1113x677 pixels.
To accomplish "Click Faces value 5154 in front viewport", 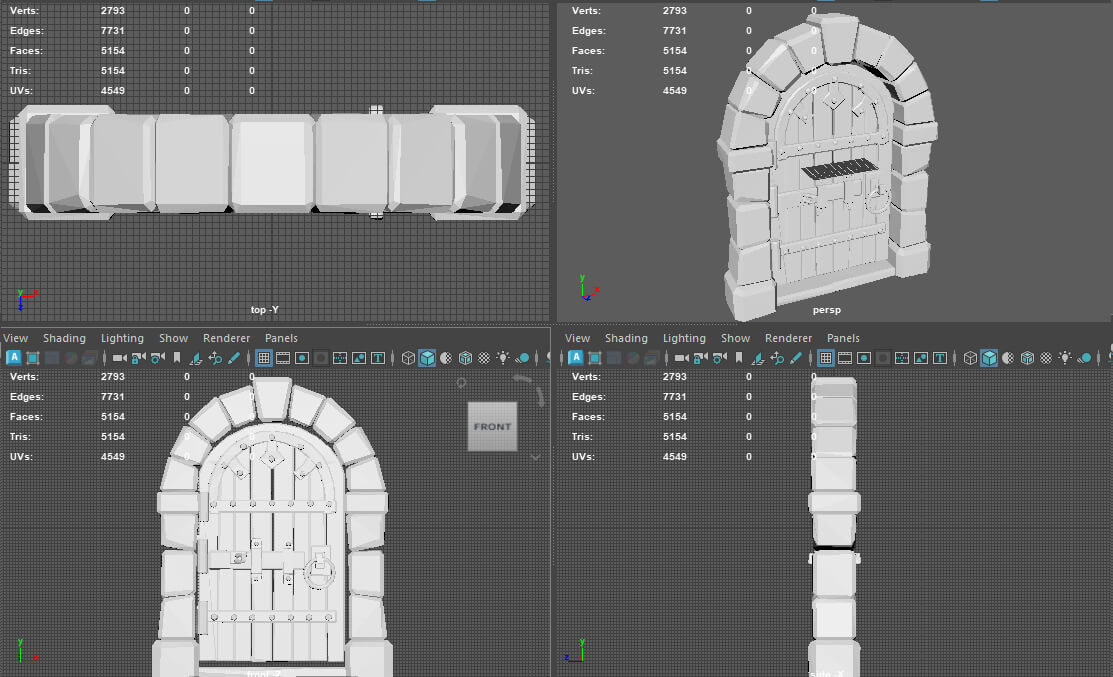I will 113,417.
